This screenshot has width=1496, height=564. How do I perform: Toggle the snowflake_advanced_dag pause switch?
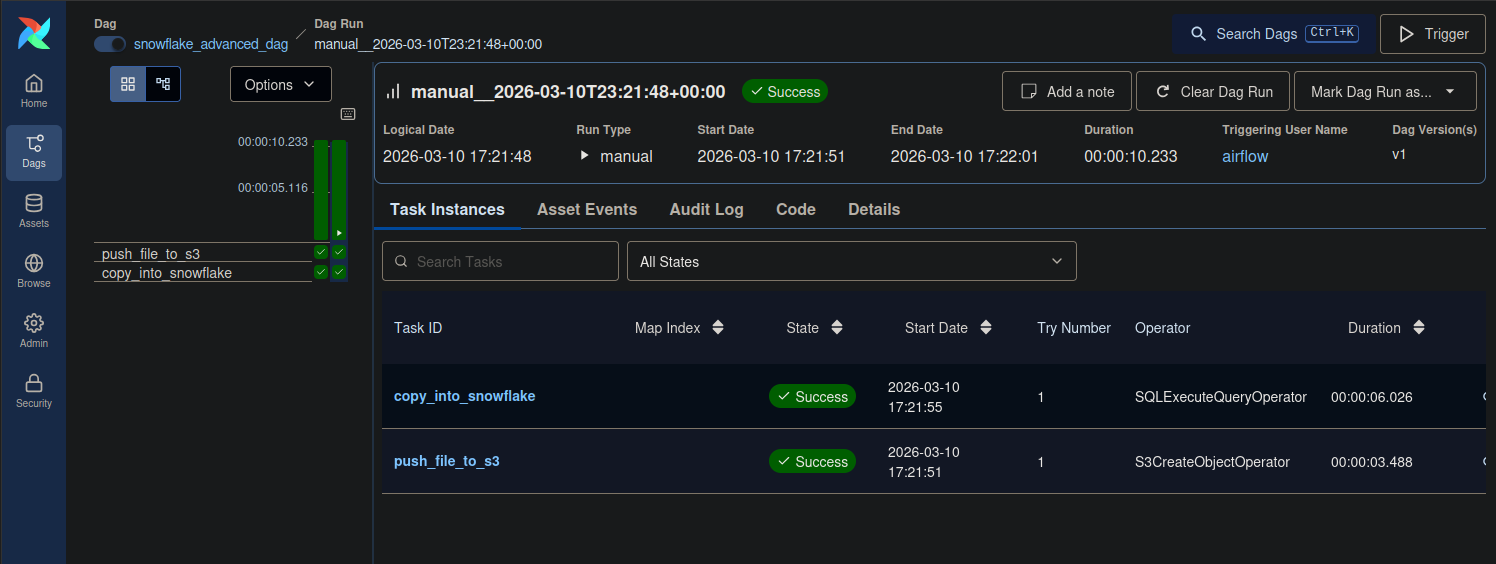110,44
